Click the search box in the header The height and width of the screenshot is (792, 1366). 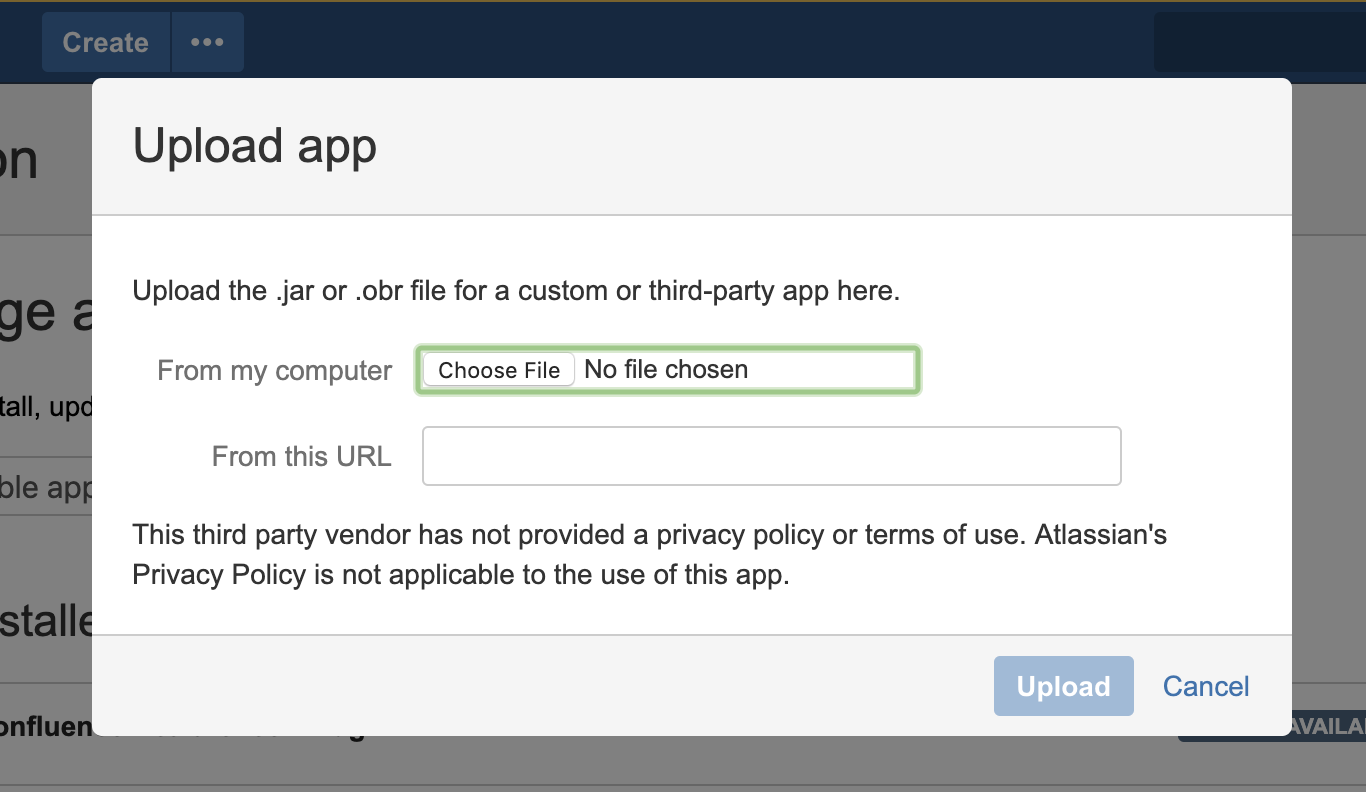(1260, 42)
